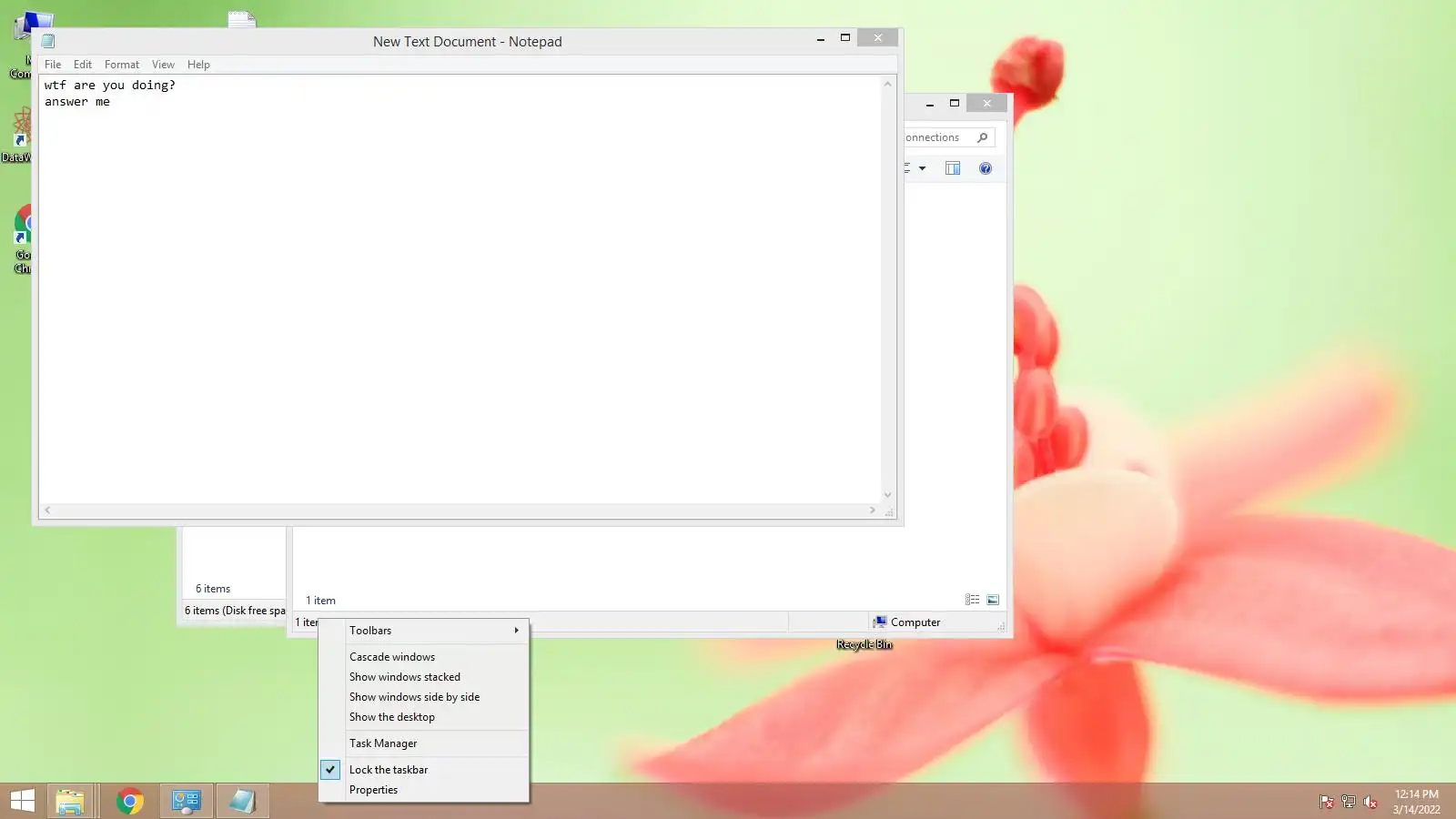The image size is (1456, 819).
Task: Choose Cascade windows
Action: click(424, 657)
